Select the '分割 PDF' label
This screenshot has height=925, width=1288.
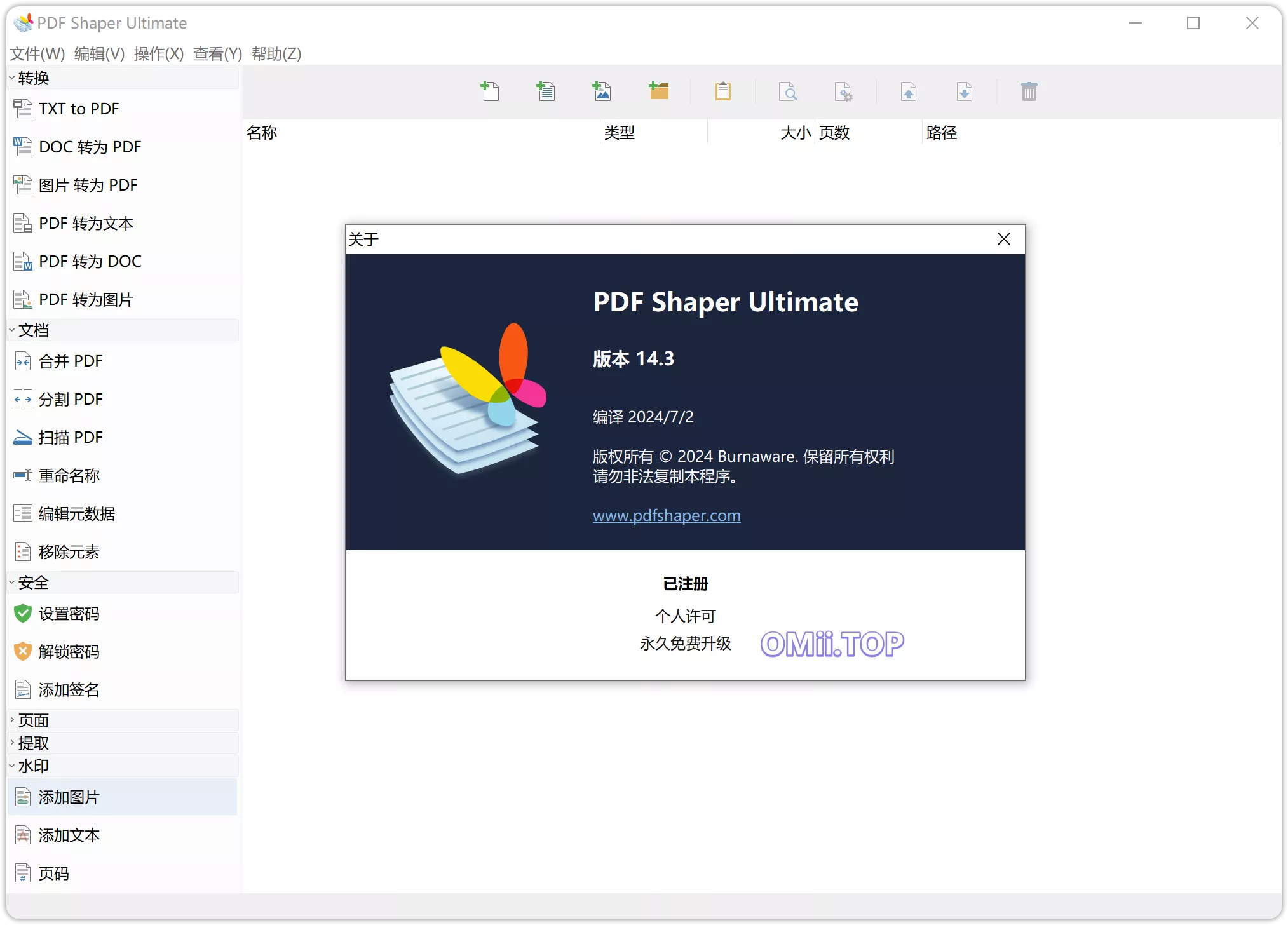coord(71,400)
